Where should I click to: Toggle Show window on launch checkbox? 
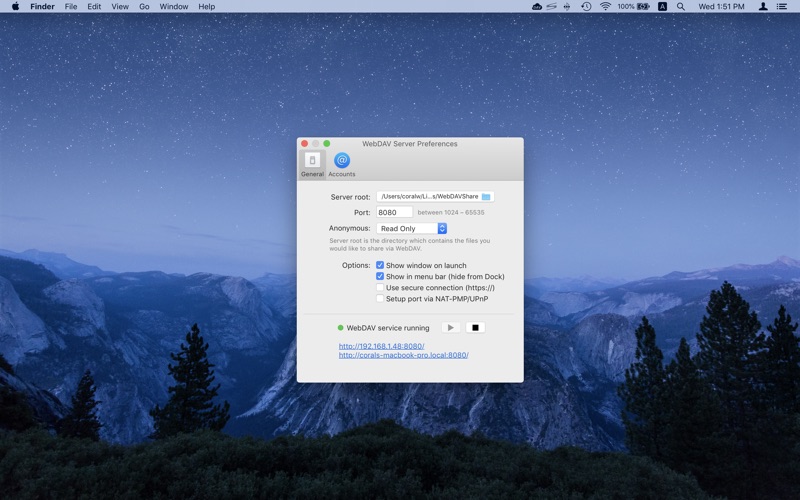point(380,265)
